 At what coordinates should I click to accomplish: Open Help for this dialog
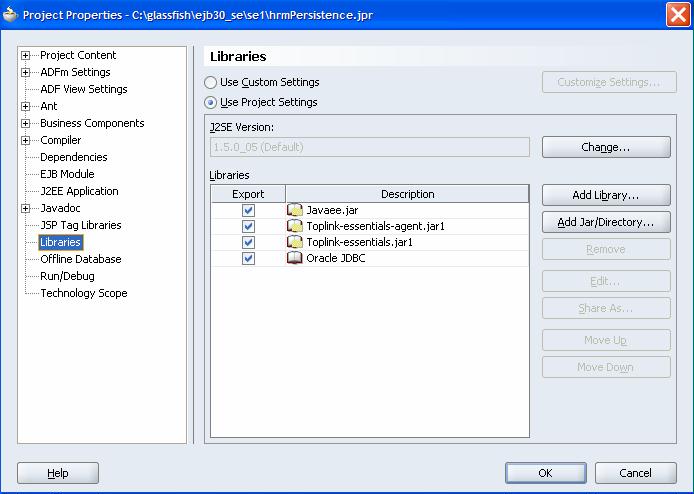click(x=58, y=473)
